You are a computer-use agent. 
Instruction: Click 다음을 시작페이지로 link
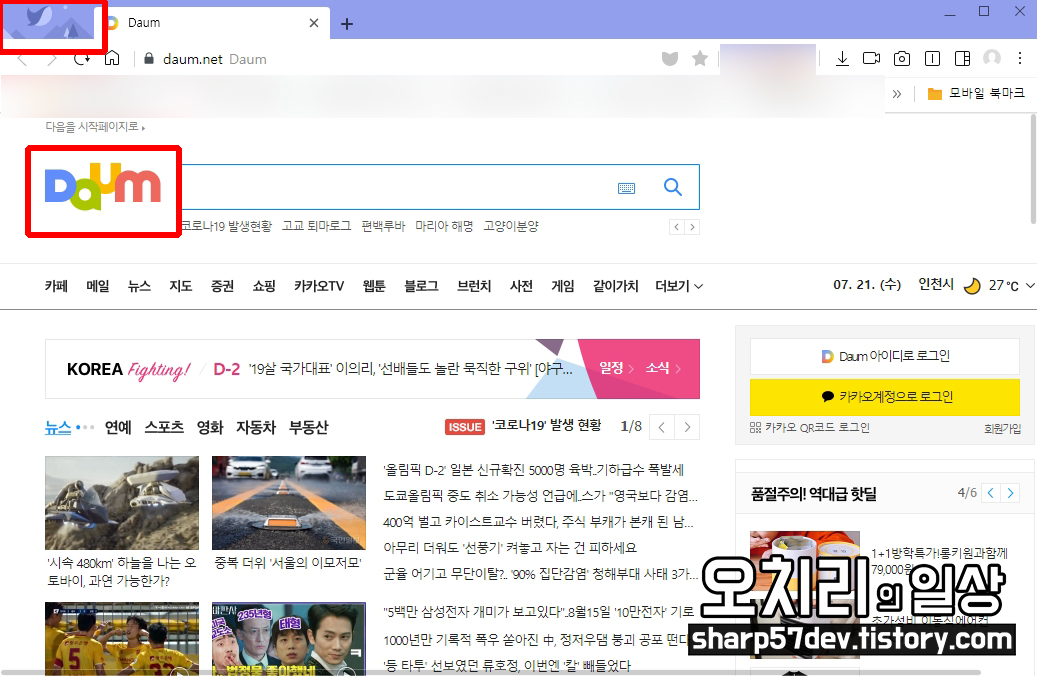(x=95, y=126)
